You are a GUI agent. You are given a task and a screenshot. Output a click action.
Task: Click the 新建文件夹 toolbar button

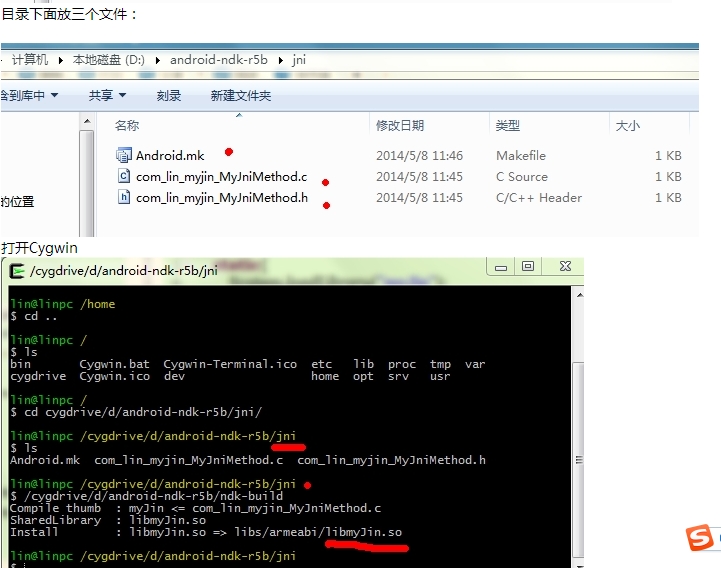coord(240,96)
